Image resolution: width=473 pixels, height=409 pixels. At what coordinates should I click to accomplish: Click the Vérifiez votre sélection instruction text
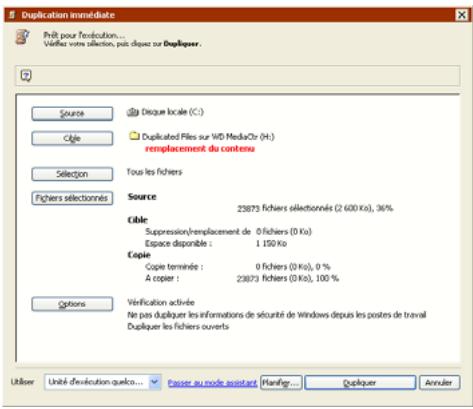click(x=123, y=44)
